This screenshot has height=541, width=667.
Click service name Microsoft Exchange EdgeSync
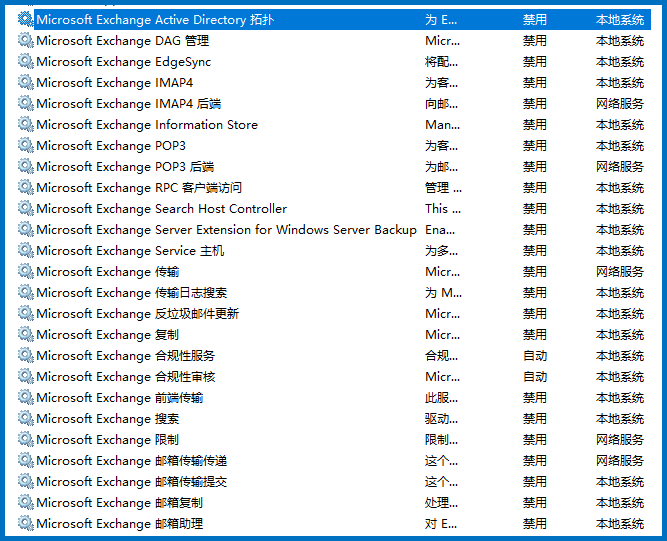[124, 62]
